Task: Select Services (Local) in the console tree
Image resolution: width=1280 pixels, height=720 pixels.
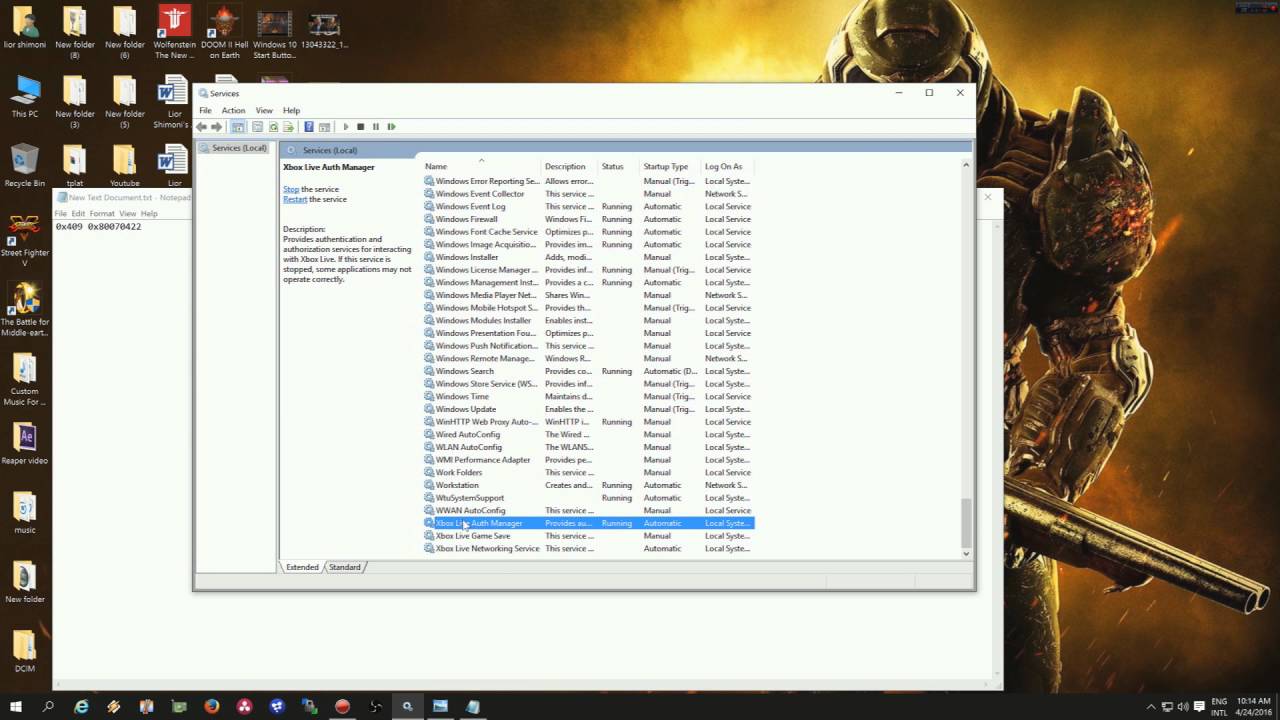Action: coord(239,148)
